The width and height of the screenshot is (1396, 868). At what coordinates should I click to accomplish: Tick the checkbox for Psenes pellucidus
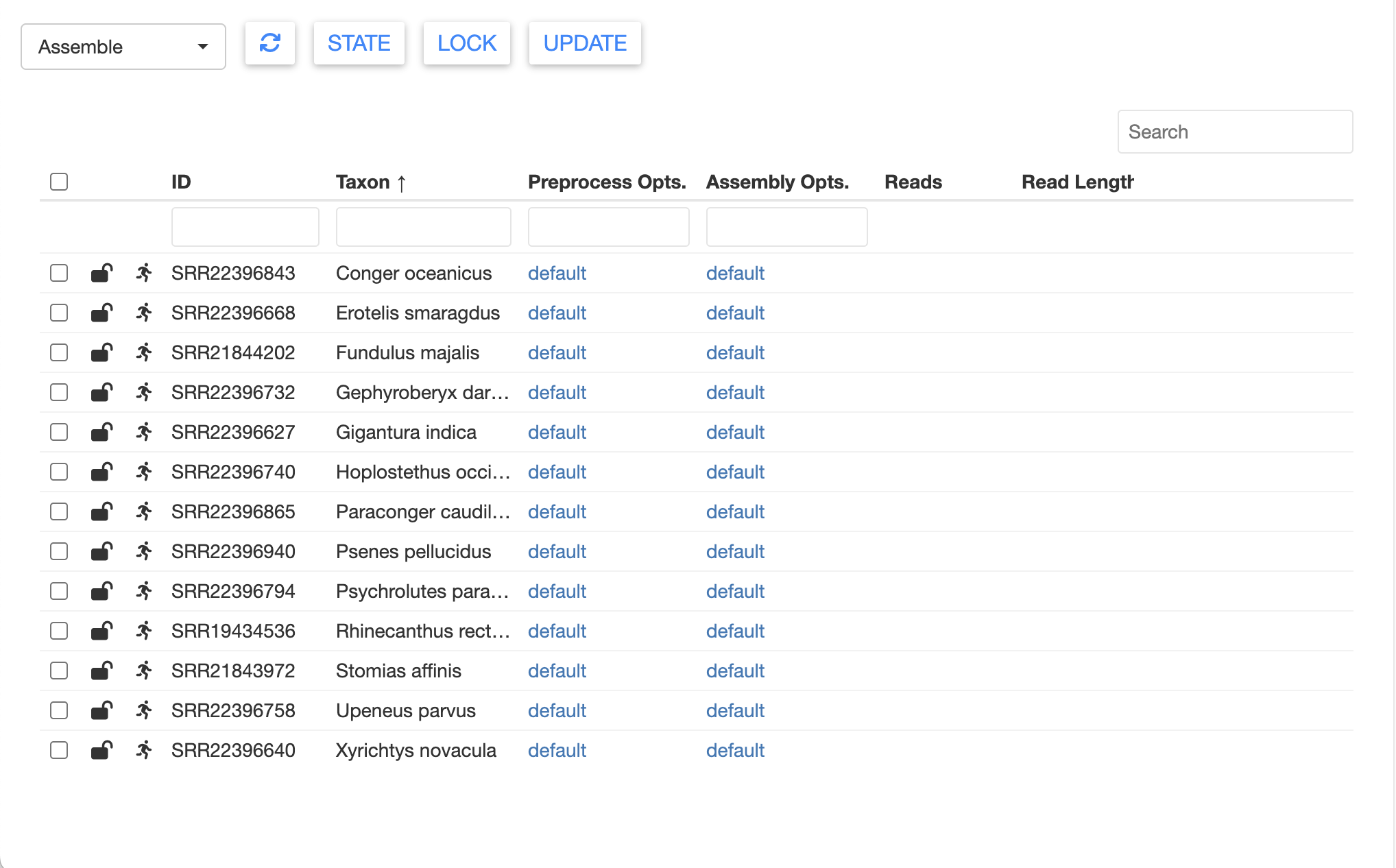(x=59, y=551)
